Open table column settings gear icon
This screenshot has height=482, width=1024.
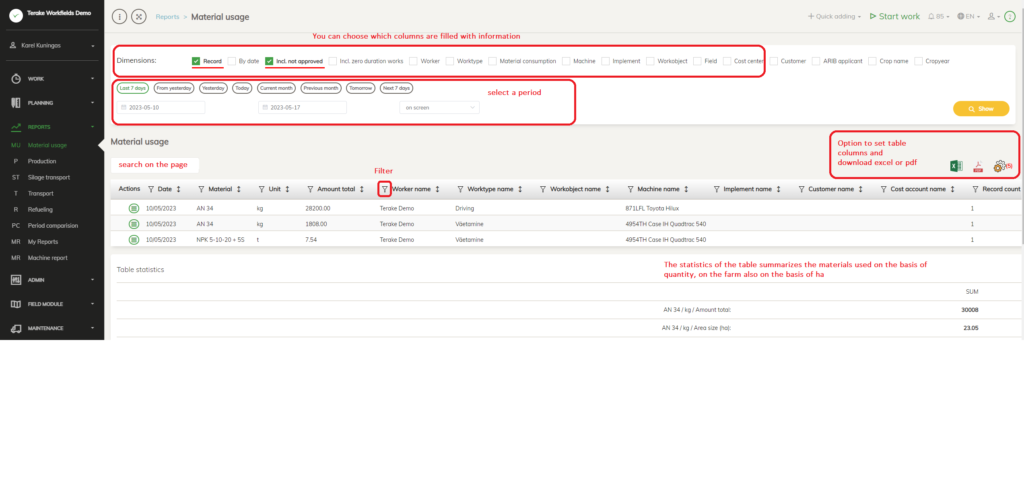[x=1000, y=166]
